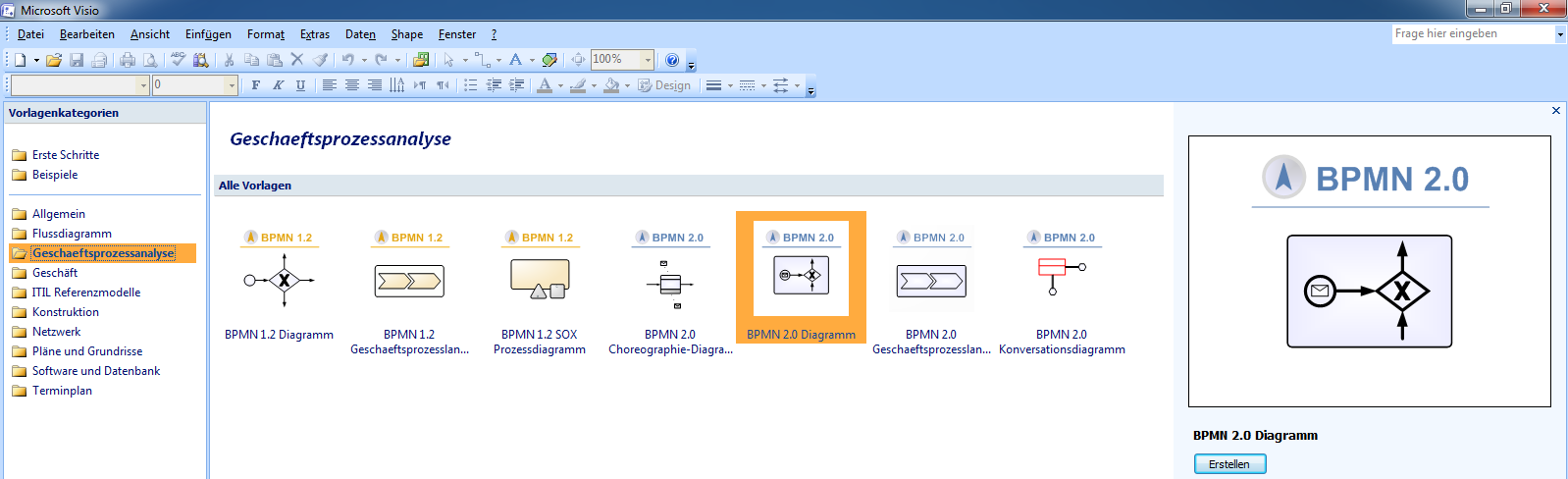Click the Print icon

(x=128, y=60)
